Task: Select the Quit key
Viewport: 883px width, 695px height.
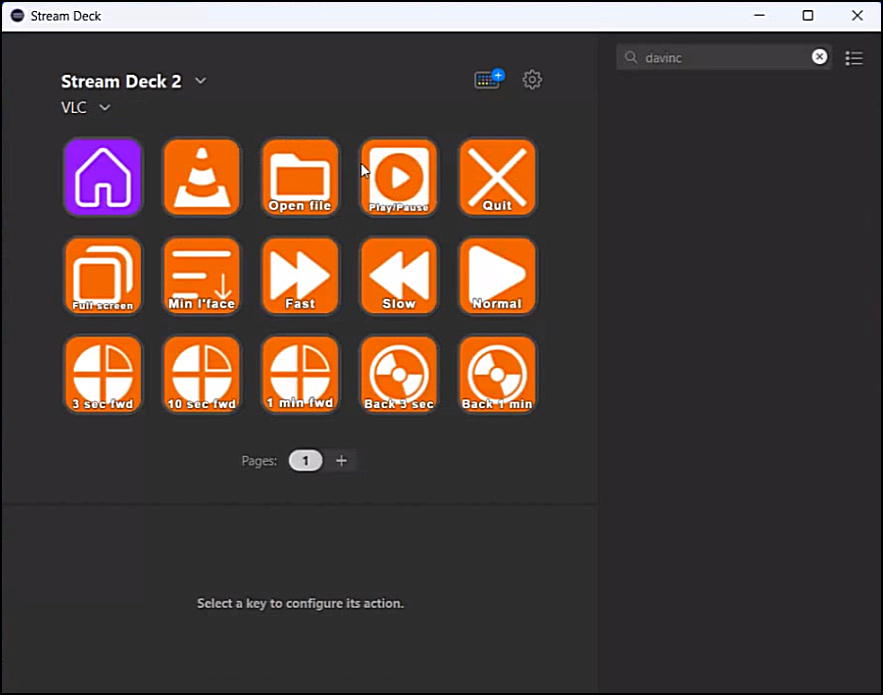Action: 497,177
